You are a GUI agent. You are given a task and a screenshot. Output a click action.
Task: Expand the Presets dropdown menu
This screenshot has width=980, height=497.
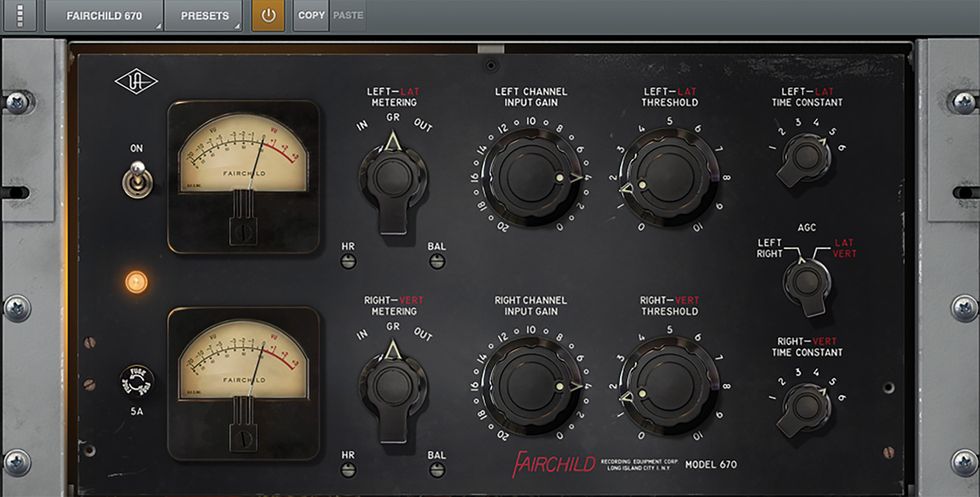coord(204,16)
